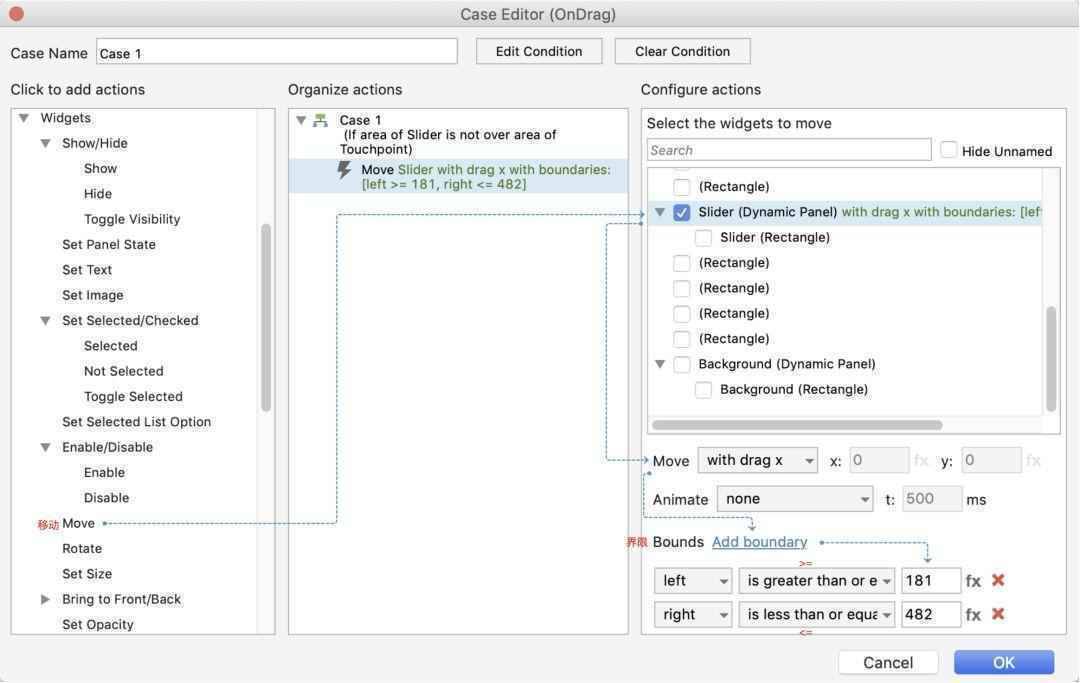1080x683 pixels.
Task: Collapse the Enable/Disable group
Action: pyautogui.click(x=45, y=448)
